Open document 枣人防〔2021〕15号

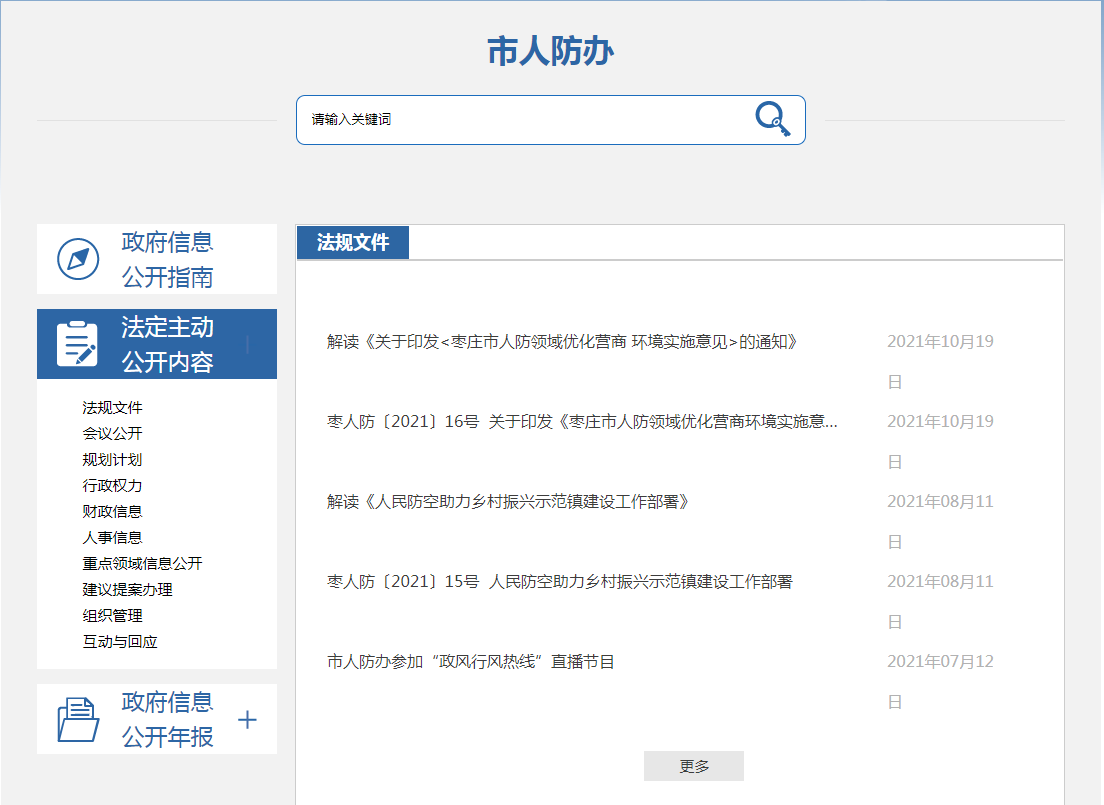560,582
